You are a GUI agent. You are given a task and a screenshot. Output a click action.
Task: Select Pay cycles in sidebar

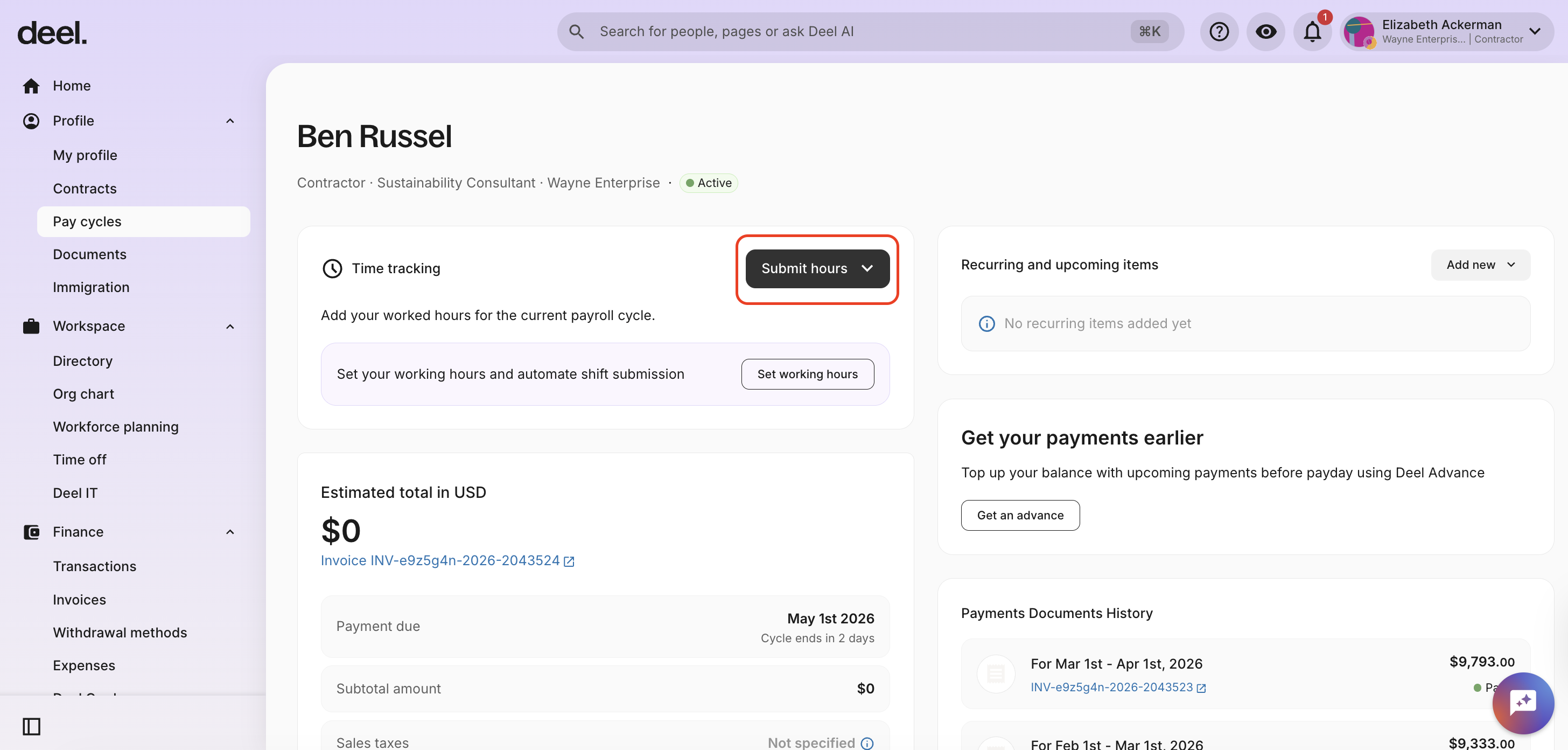pos(143,222)
